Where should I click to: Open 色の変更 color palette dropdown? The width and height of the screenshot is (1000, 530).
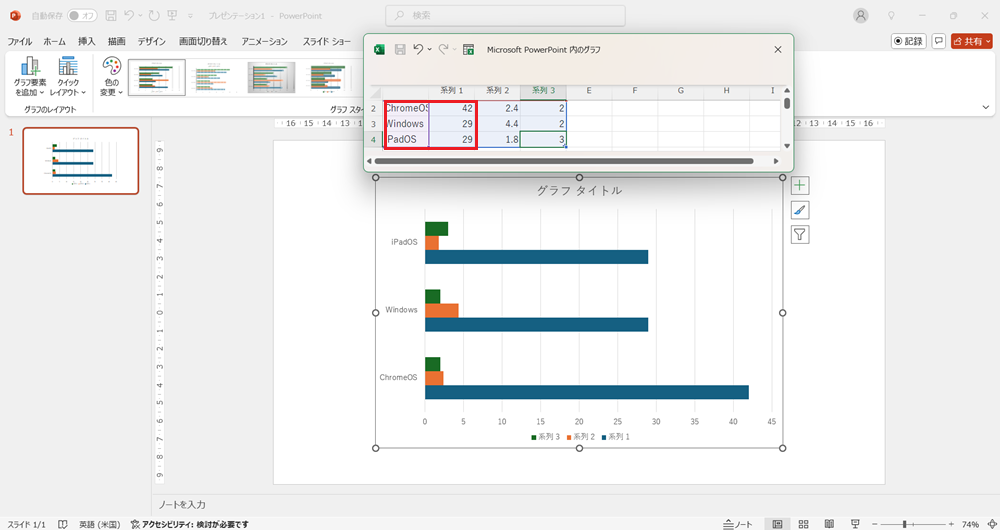[111, 76]
